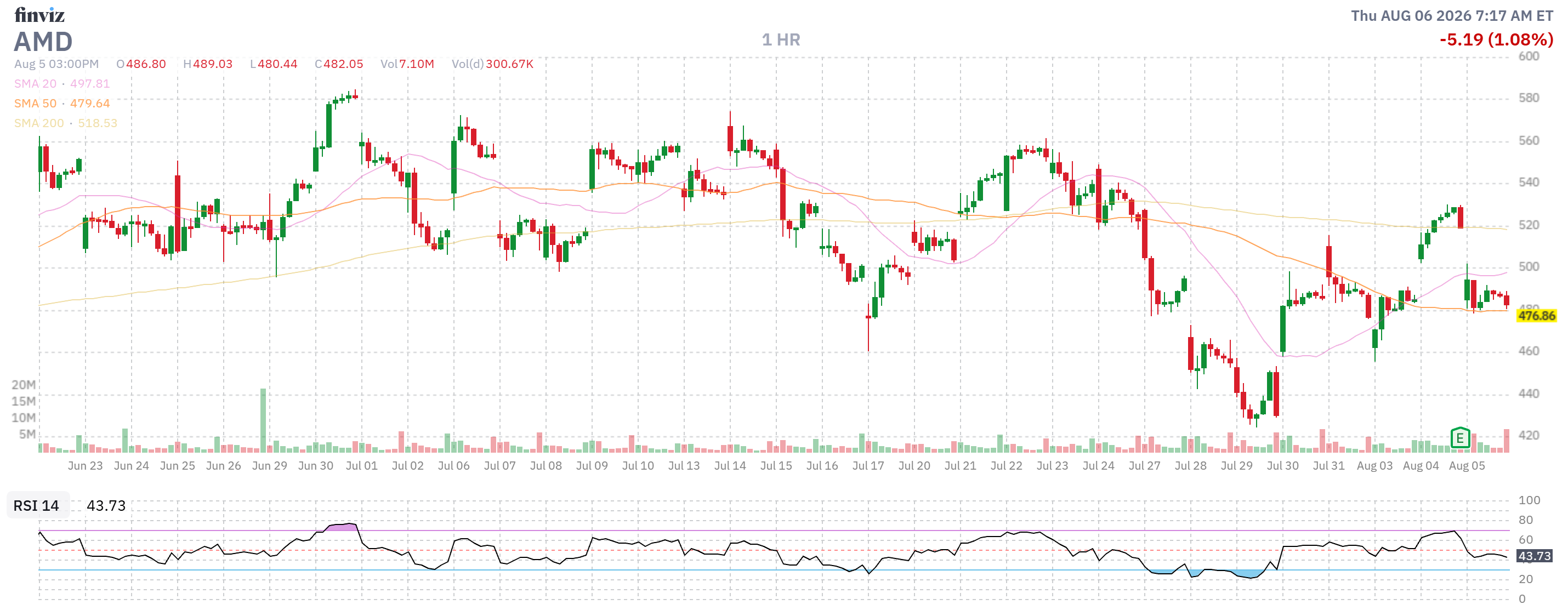Click the 460 price axis label
1568x616 pixels.
coord(1529,351)
